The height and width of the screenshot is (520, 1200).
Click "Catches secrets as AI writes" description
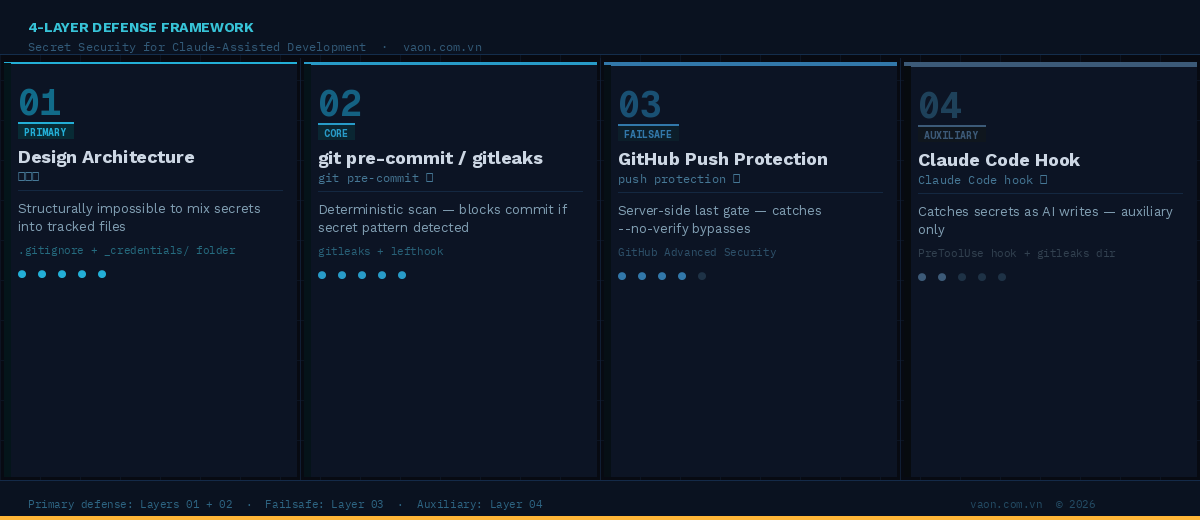coord(1045,220)
